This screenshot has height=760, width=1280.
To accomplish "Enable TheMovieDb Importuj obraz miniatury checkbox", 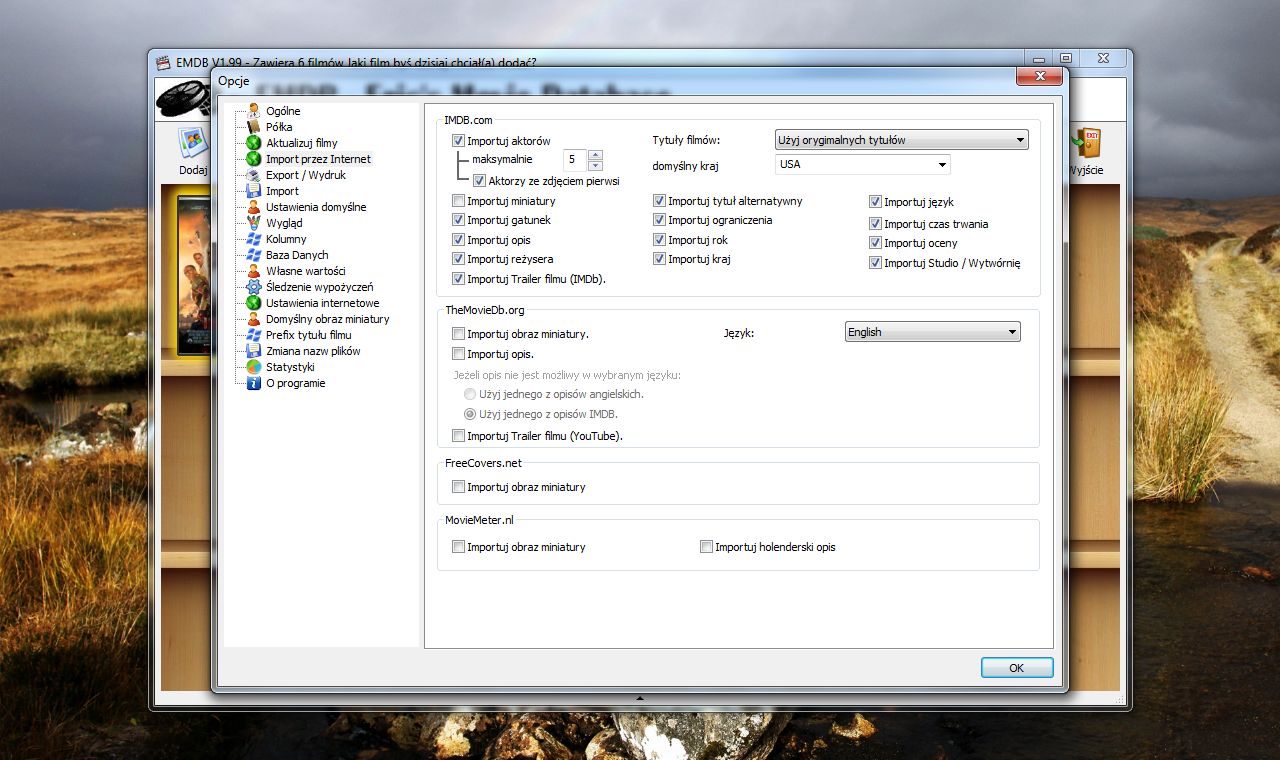I will point(458,334).
